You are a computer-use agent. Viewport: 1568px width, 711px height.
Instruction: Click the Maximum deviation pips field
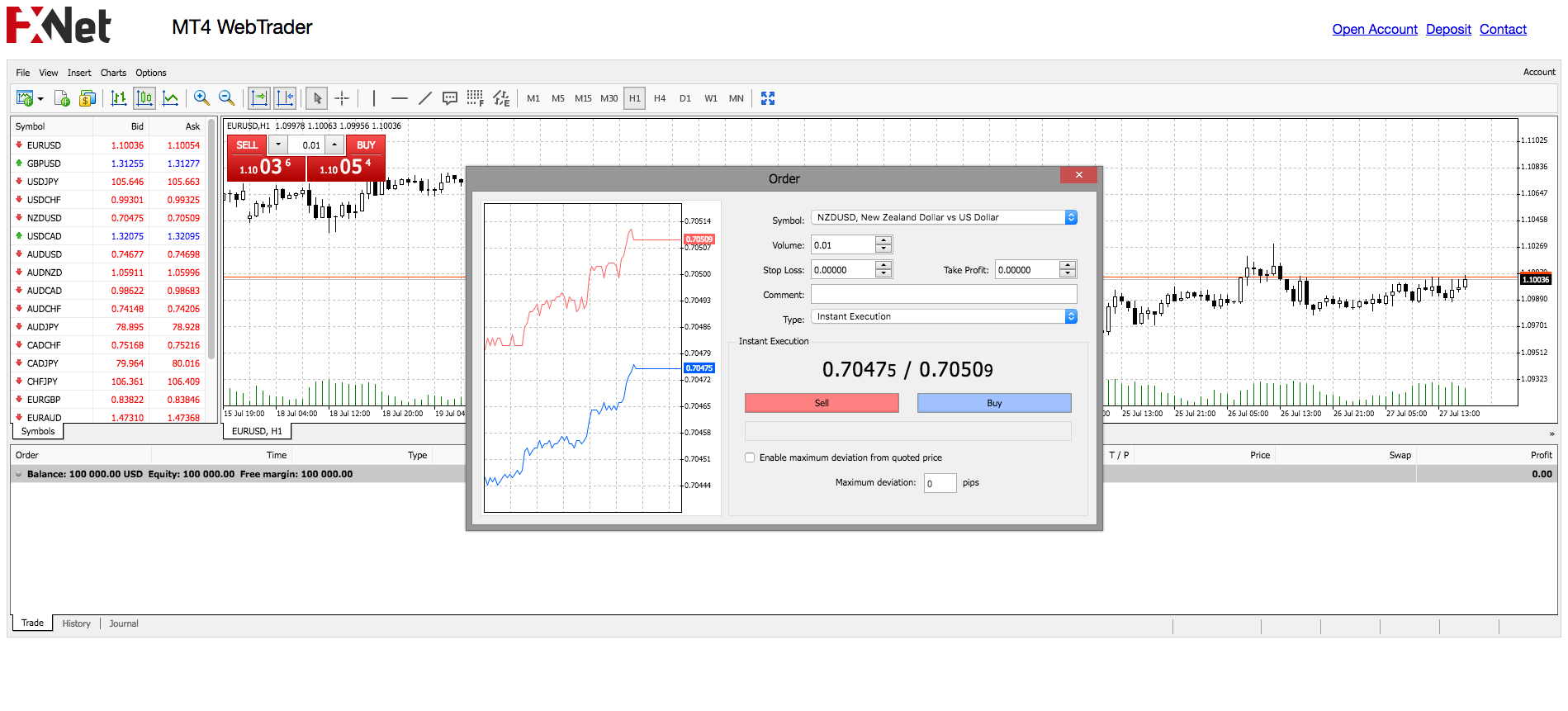click(940, 483)
